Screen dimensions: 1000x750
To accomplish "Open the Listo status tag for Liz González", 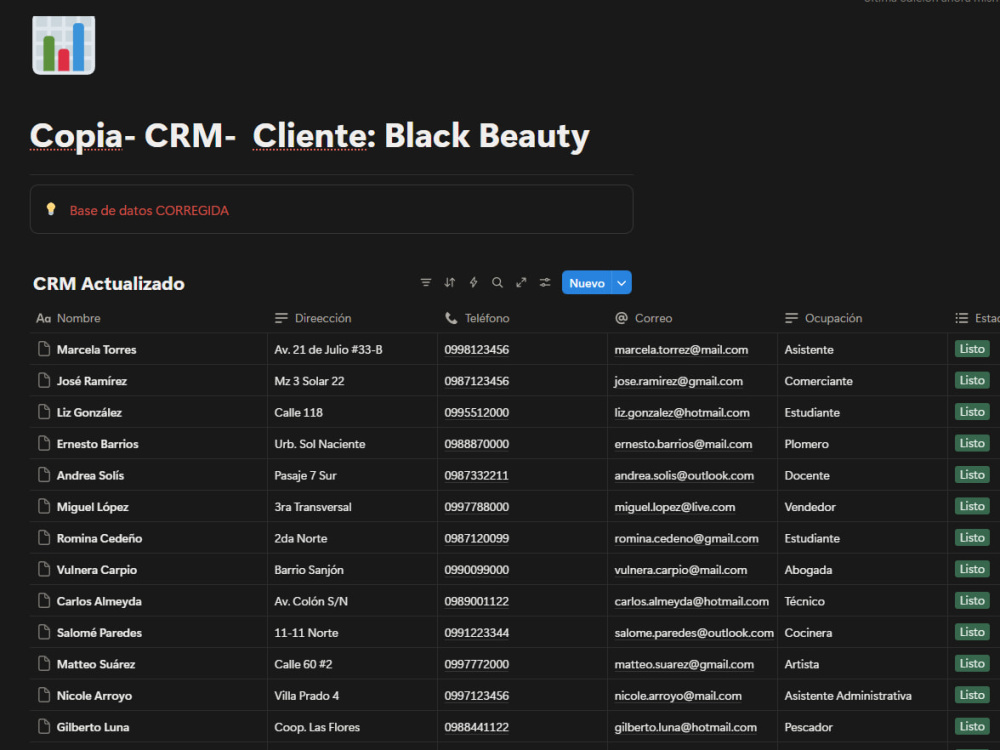I will tap(972, 412).
